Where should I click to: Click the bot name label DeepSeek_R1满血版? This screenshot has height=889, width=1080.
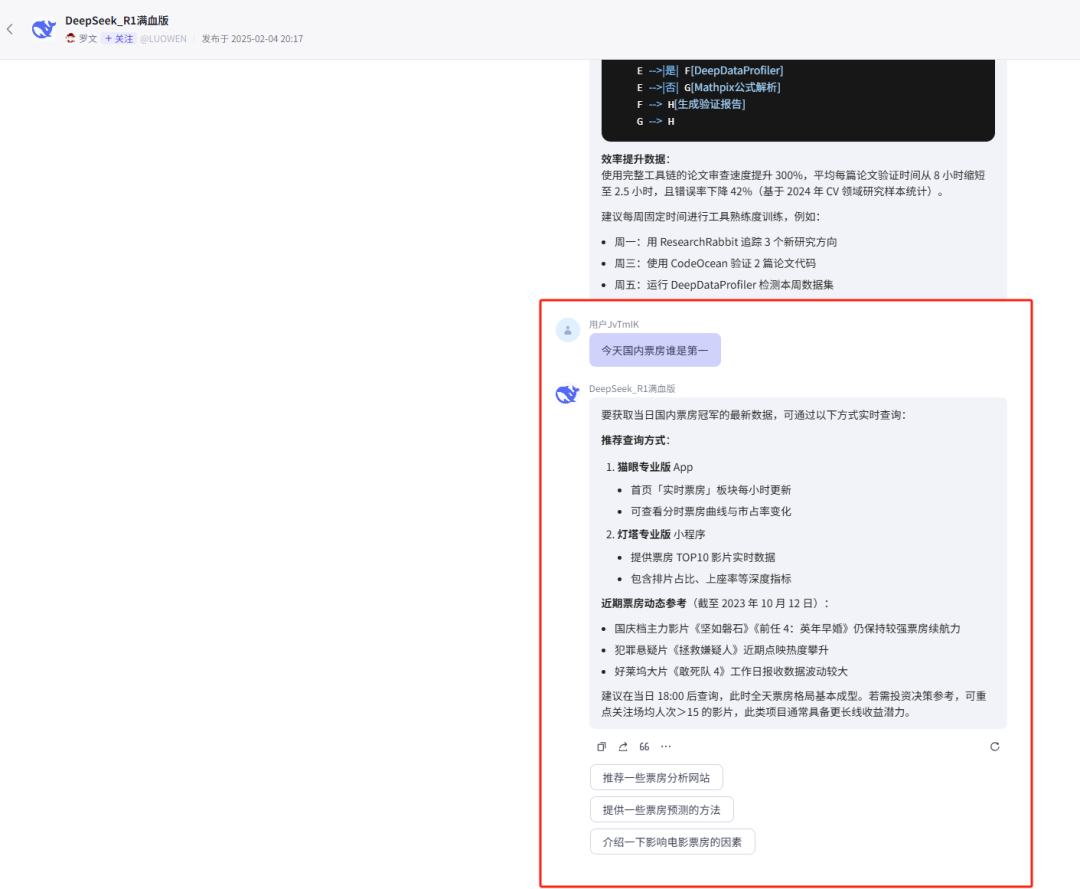pyautogui.click(x=632, y=389)
